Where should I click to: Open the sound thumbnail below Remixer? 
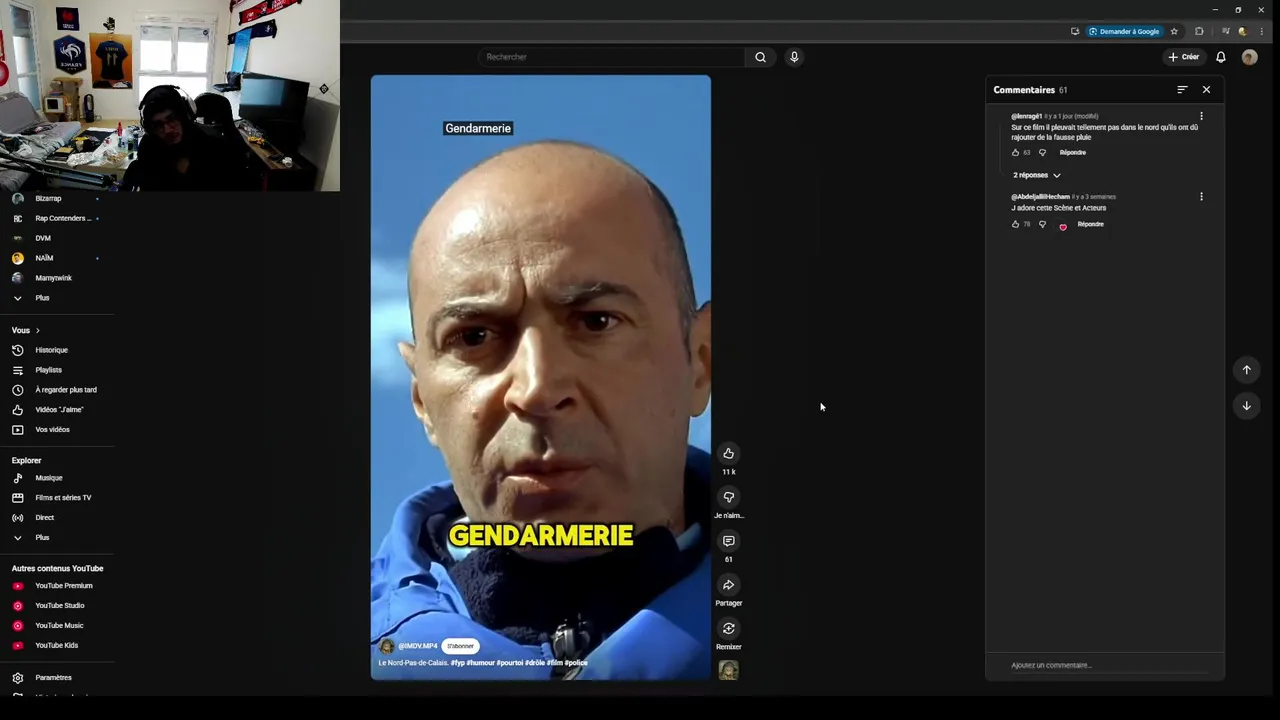(728, 670)
